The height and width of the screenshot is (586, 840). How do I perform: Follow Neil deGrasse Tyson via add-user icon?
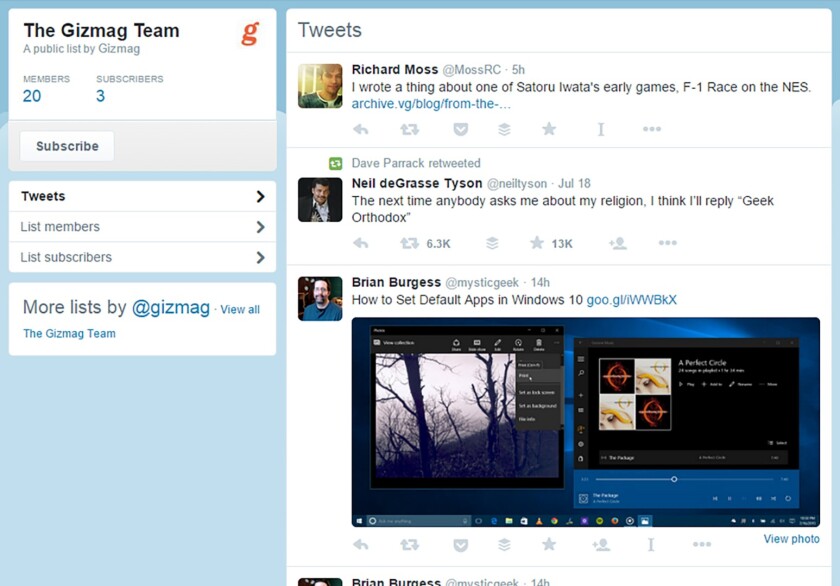pyautogui.click(x=618, y=243)
